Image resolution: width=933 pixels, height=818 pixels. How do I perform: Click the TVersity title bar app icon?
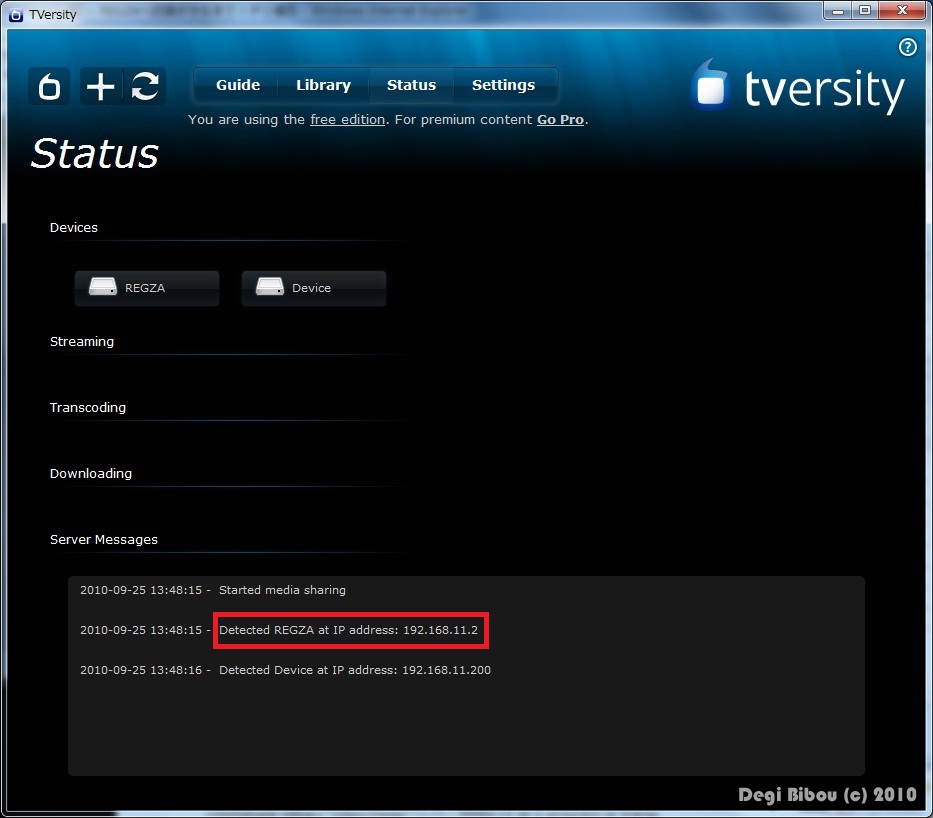[x=16, y=15]
